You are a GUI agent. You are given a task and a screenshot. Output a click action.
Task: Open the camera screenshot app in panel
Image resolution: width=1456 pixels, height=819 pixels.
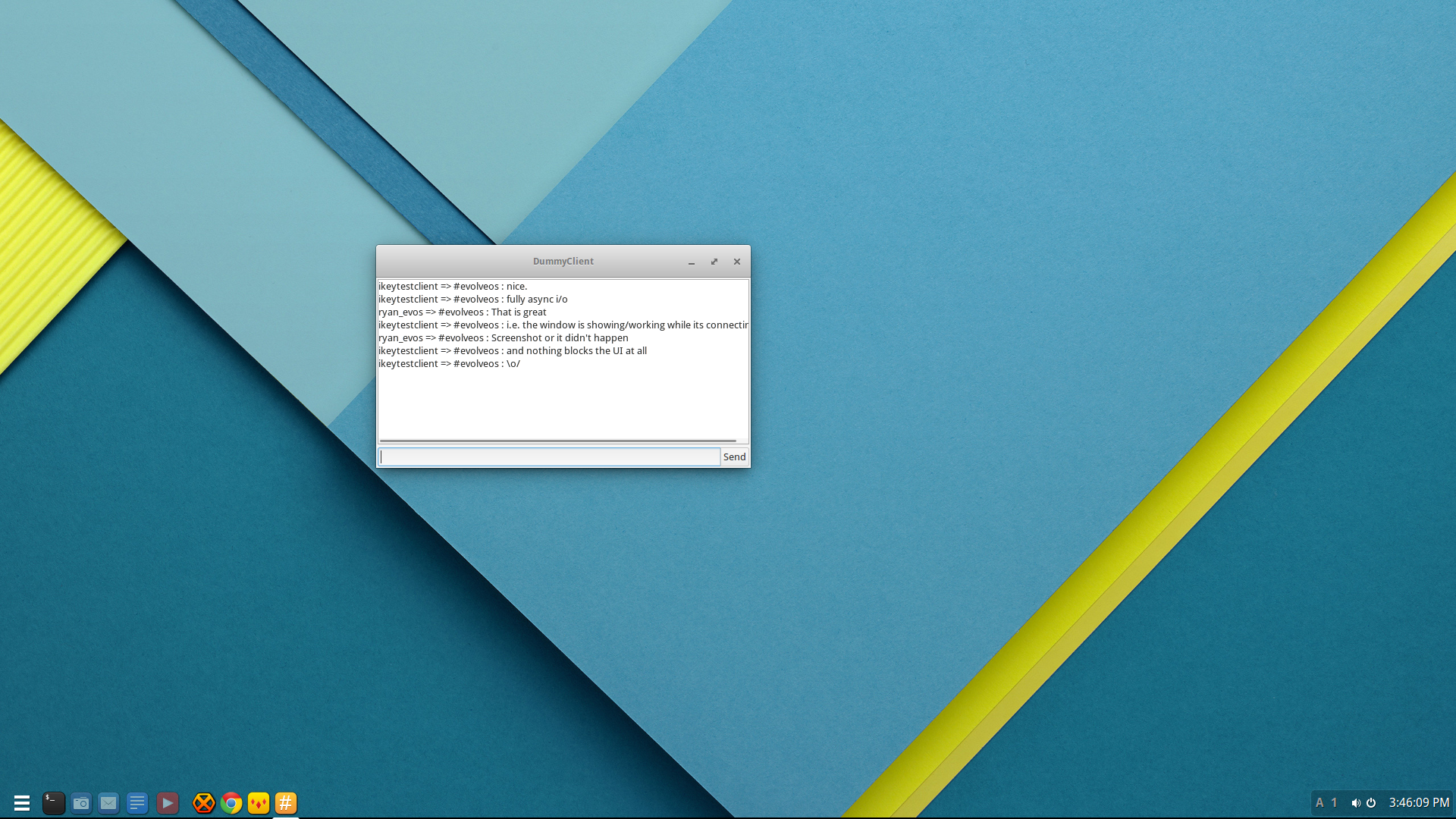point(81,802)
